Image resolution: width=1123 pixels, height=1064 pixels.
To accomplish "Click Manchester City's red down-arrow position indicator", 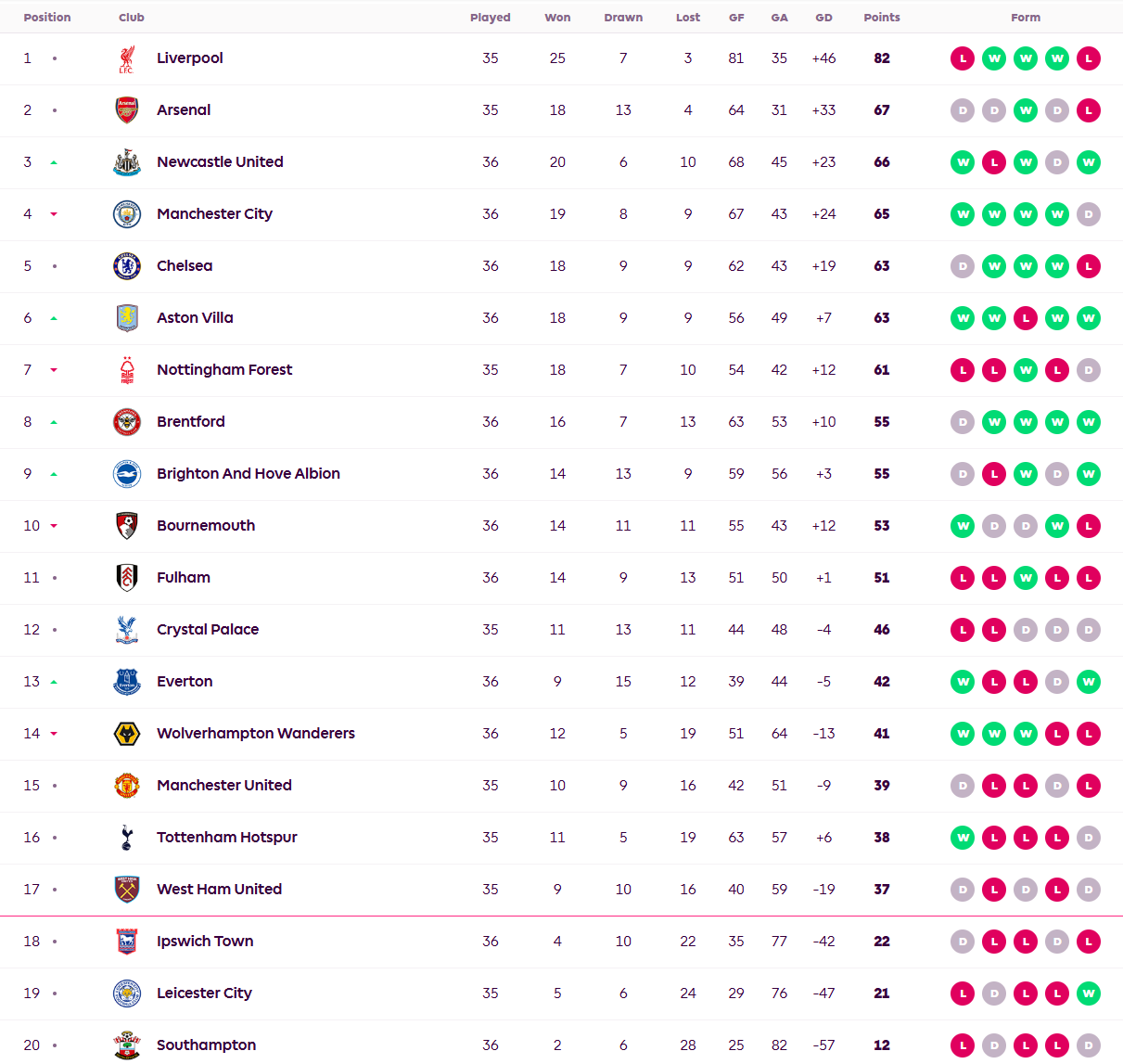I will click(x=54, y=214).
